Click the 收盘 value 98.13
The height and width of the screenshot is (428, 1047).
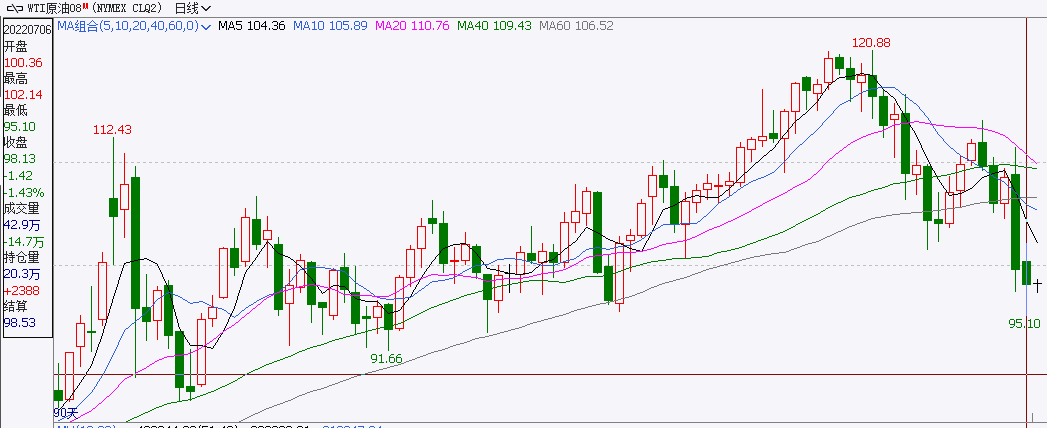(20, 159)
